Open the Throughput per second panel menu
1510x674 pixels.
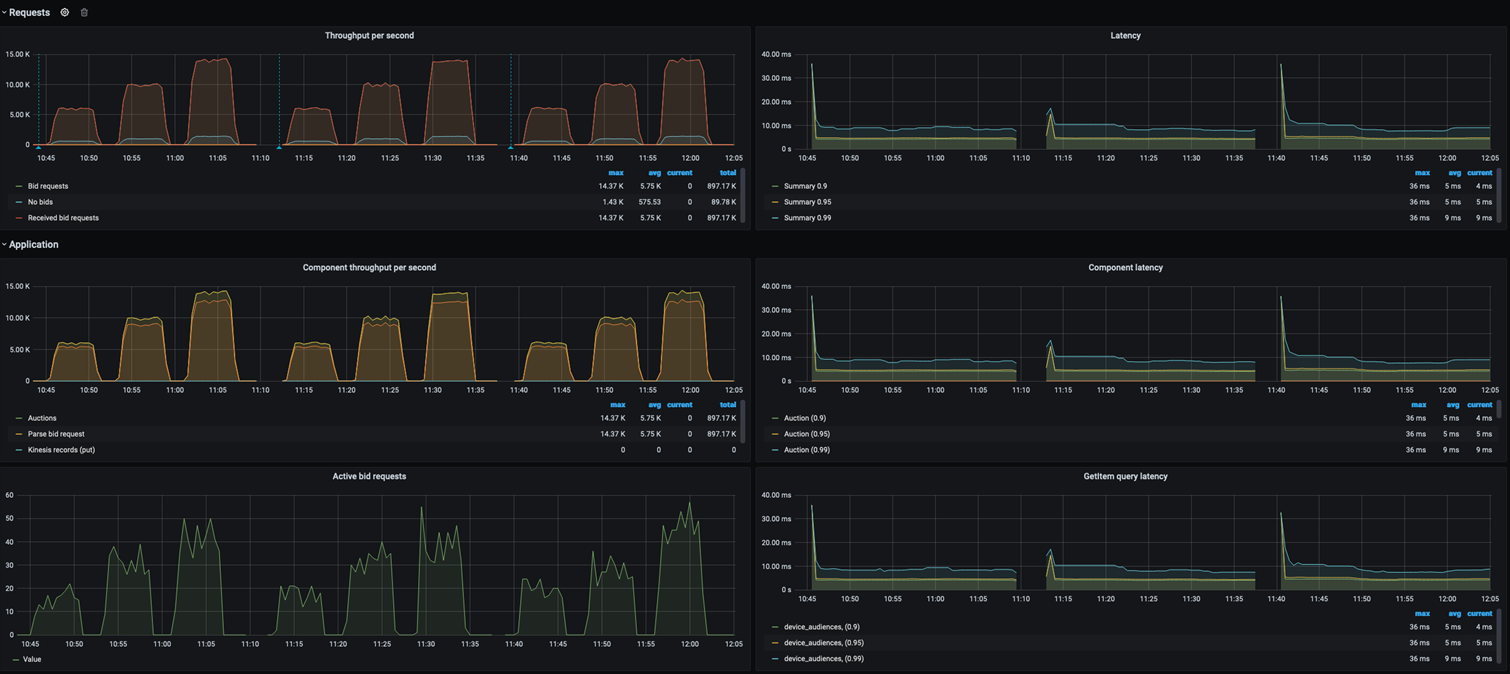click(x=369, y=36)
